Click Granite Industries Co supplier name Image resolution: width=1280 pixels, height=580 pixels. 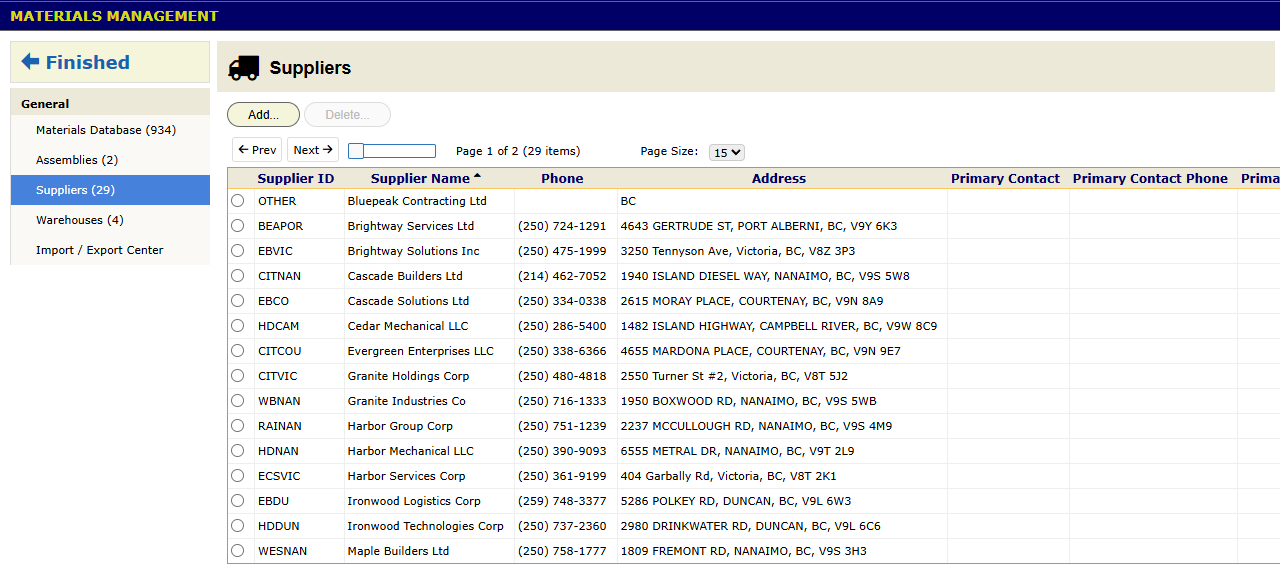pyautogui.click(x=406, y=401)
